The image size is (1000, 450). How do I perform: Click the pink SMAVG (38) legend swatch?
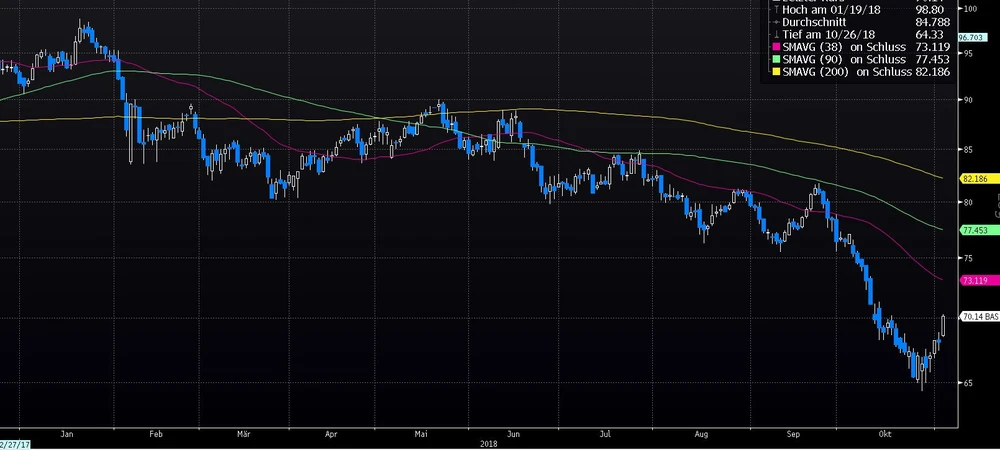(775, 46)
